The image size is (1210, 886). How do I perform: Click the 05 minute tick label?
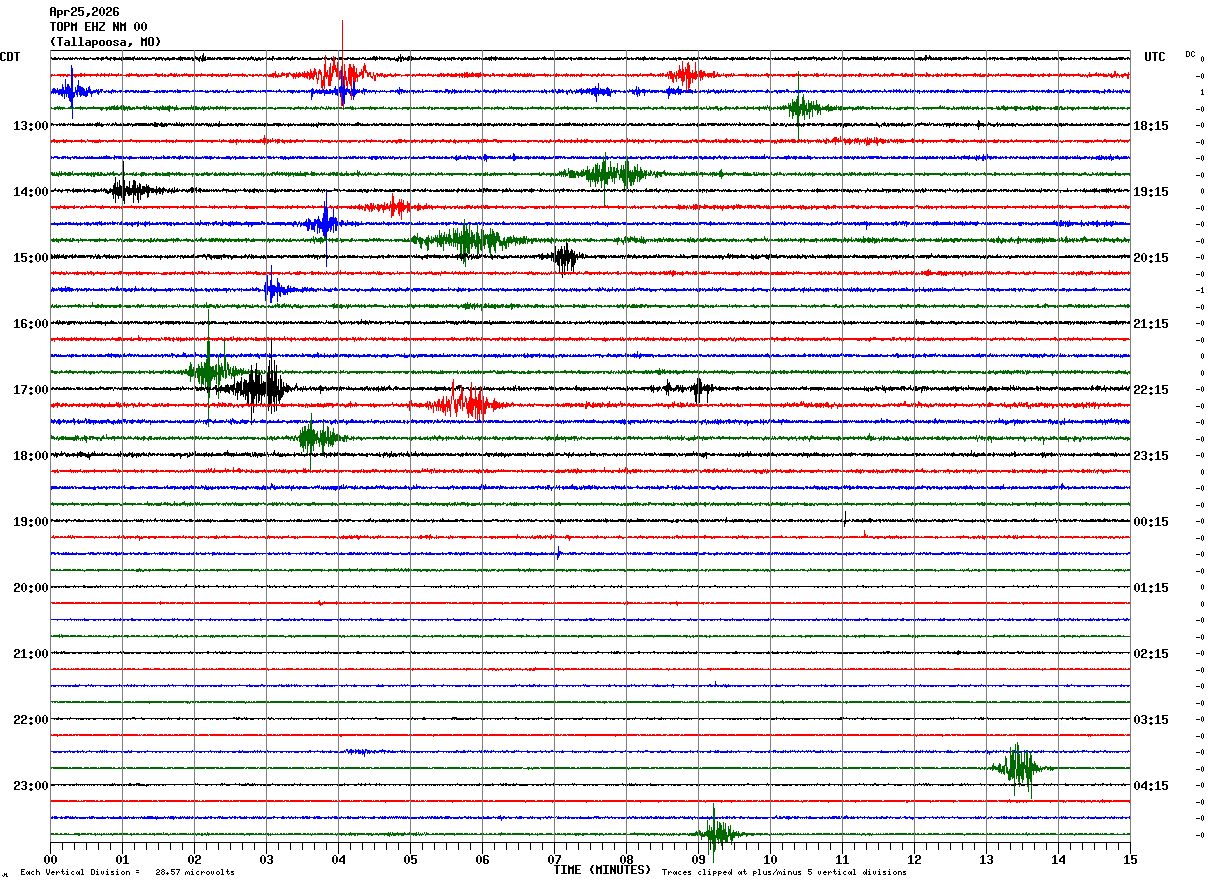click(410, 859)
